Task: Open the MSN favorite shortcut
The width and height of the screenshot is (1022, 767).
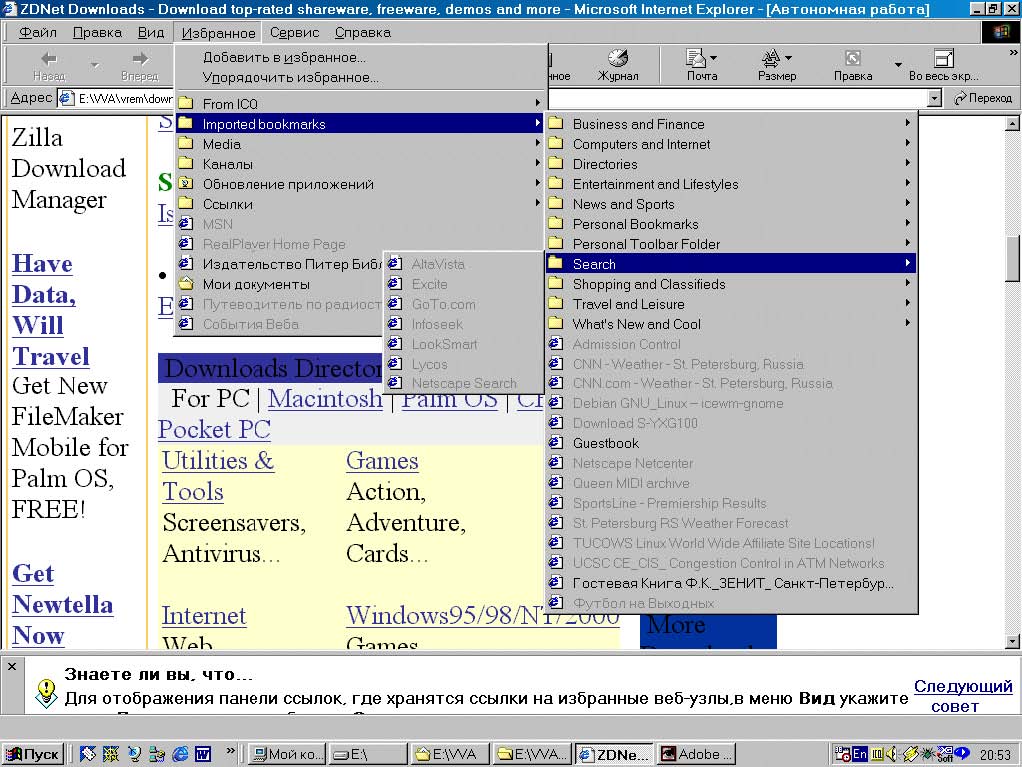Action: 360,224
